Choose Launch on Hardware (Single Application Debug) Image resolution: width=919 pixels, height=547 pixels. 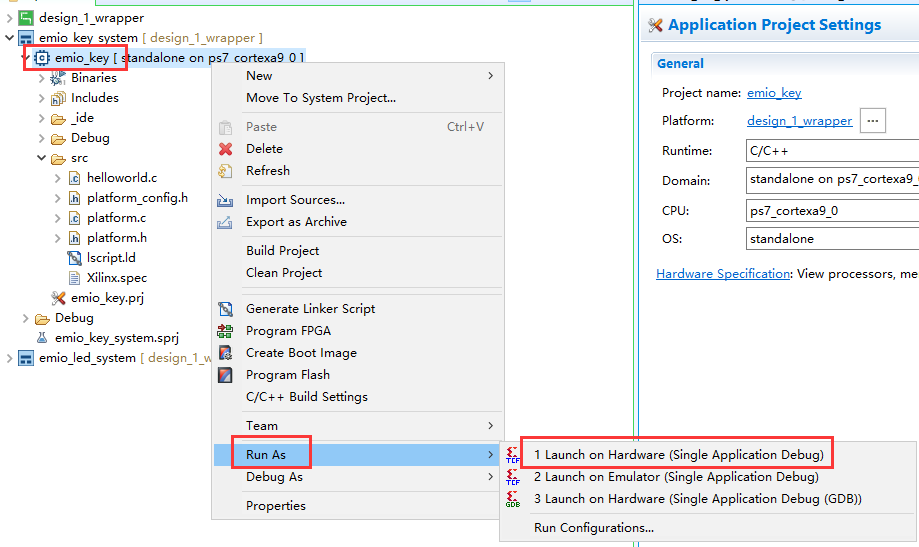coord(708,455)
